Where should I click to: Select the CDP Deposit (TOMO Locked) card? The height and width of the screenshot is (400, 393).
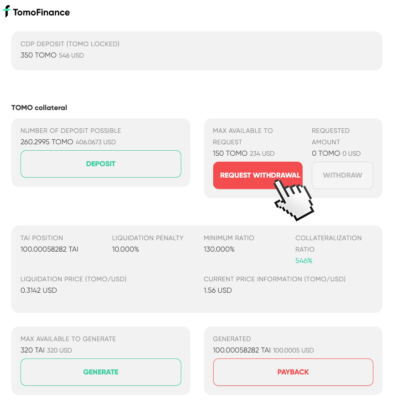[197, 51]
